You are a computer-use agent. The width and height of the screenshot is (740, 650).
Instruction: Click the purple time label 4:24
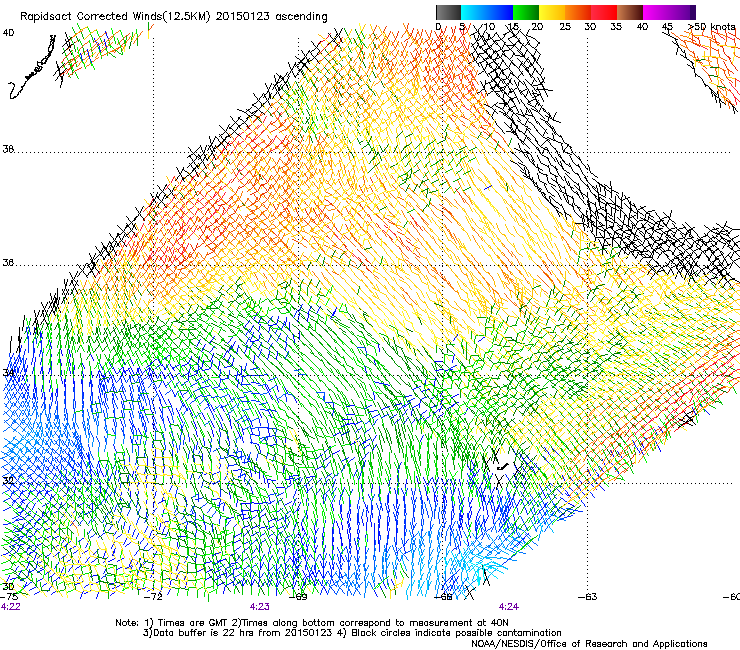509,607
